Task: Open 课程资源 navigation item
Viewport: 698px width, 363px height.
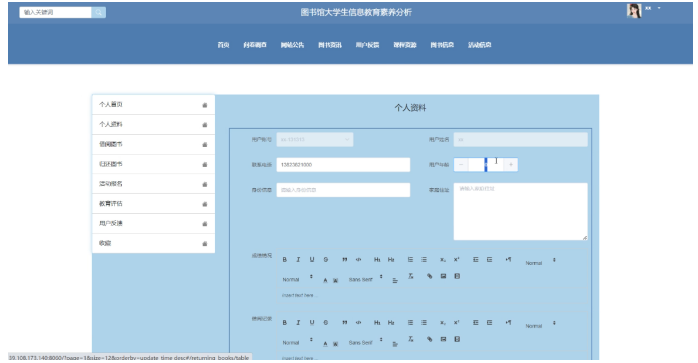Action: pyautogui.click(x=405, y=45)
